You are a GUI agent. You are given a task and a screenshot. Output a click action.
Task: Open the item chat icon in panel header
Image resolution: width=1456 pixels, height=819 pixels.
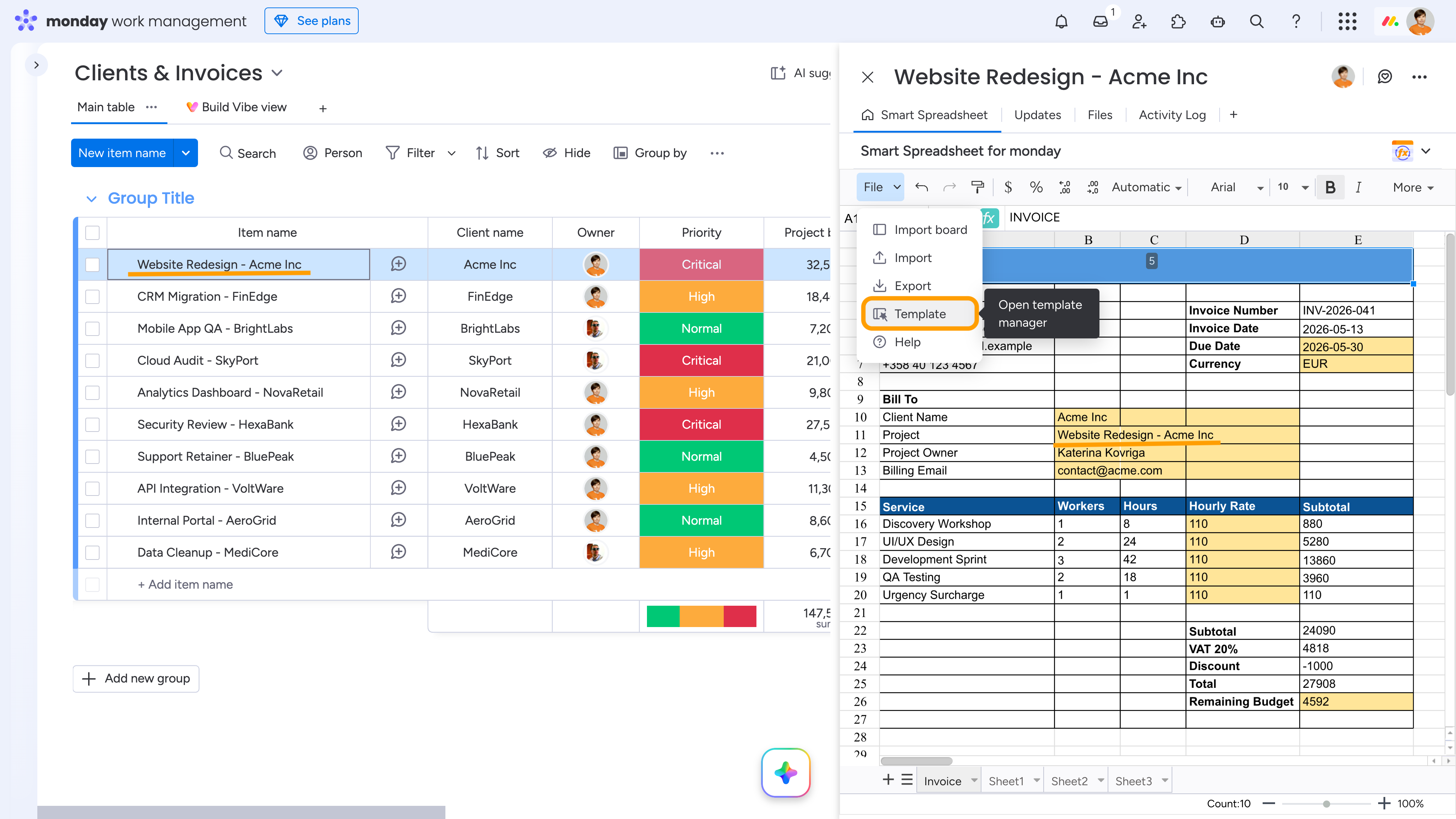1385,77
